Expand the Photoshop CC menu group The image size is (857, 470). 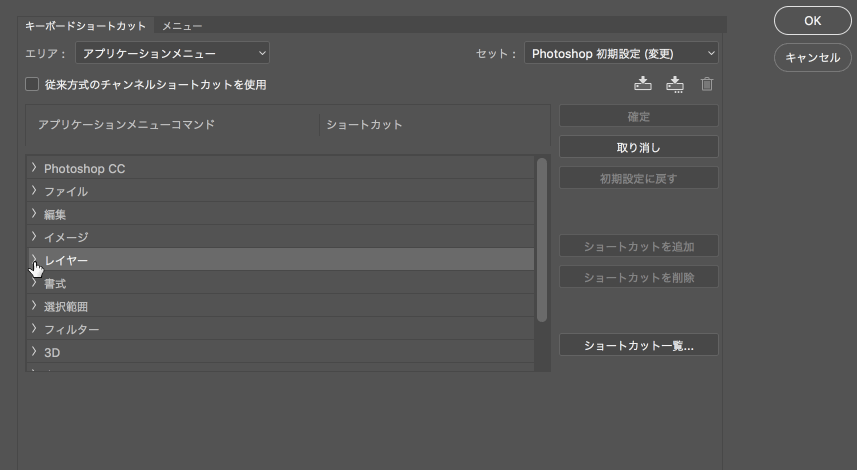[34, 168]
